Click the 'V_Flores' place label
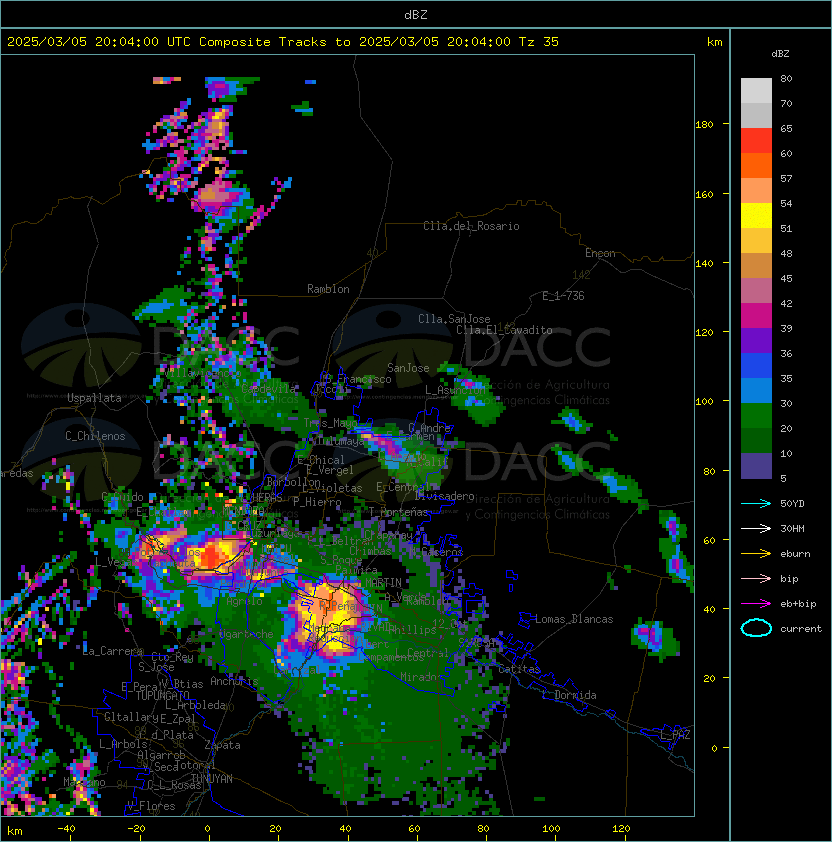The image size is (832, 842). pyautogui.click(x=151, y=806)
